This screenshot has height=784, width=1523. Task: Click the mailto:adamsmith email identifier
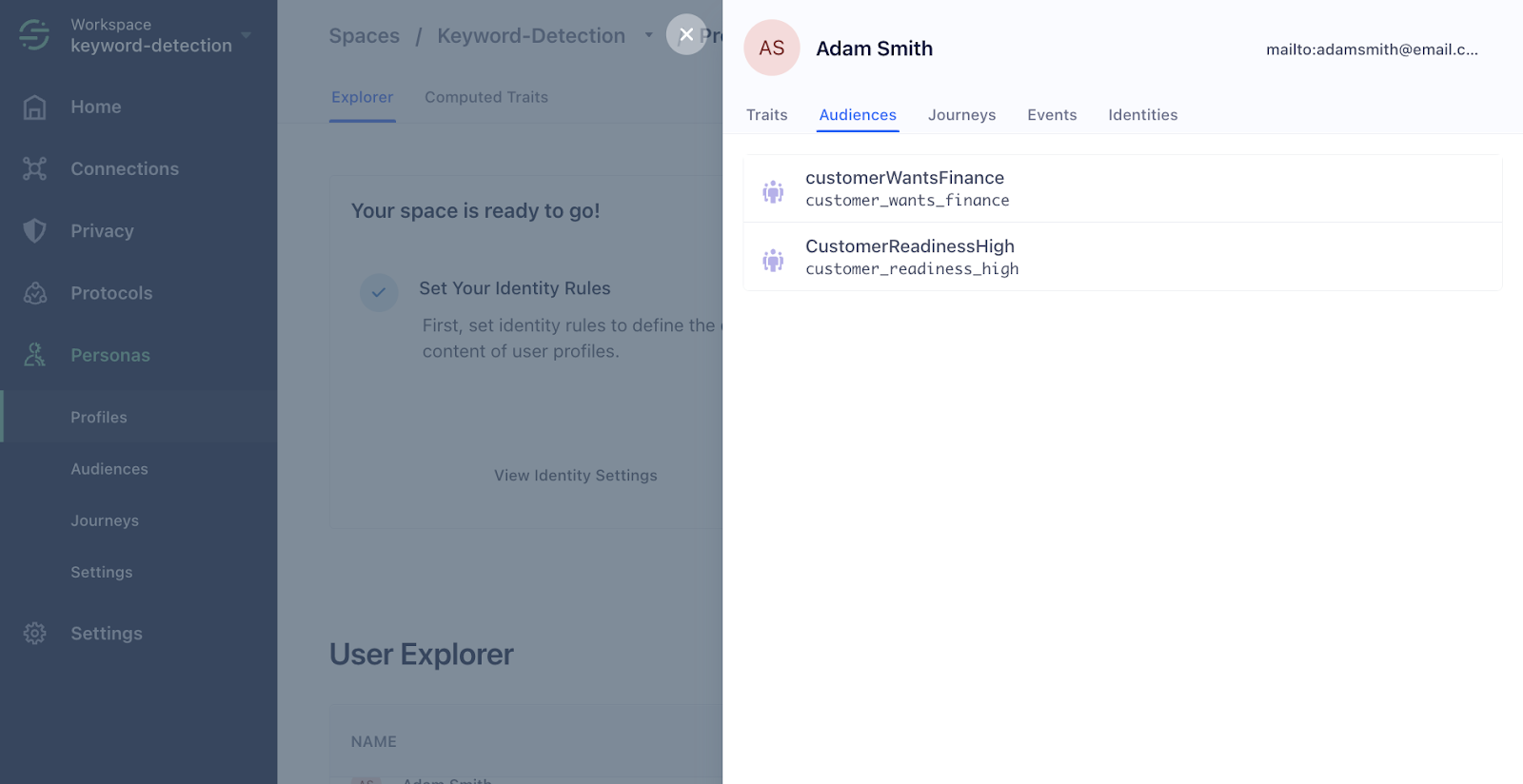[1372, 49]
